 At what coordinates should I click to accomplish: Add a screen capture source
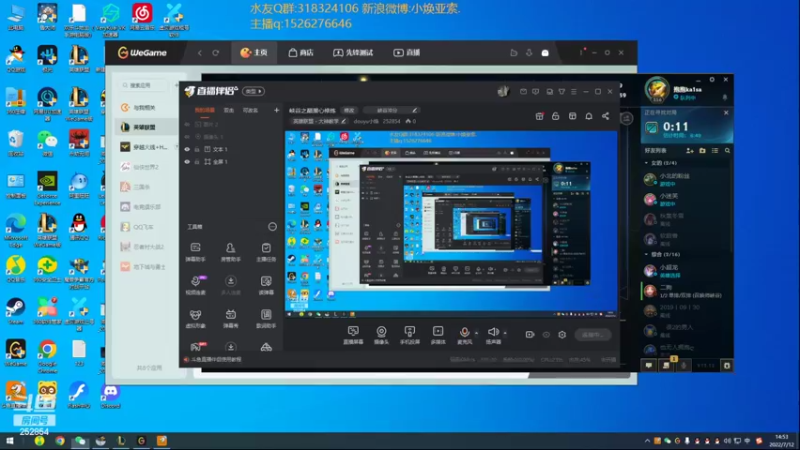(353, 335)
